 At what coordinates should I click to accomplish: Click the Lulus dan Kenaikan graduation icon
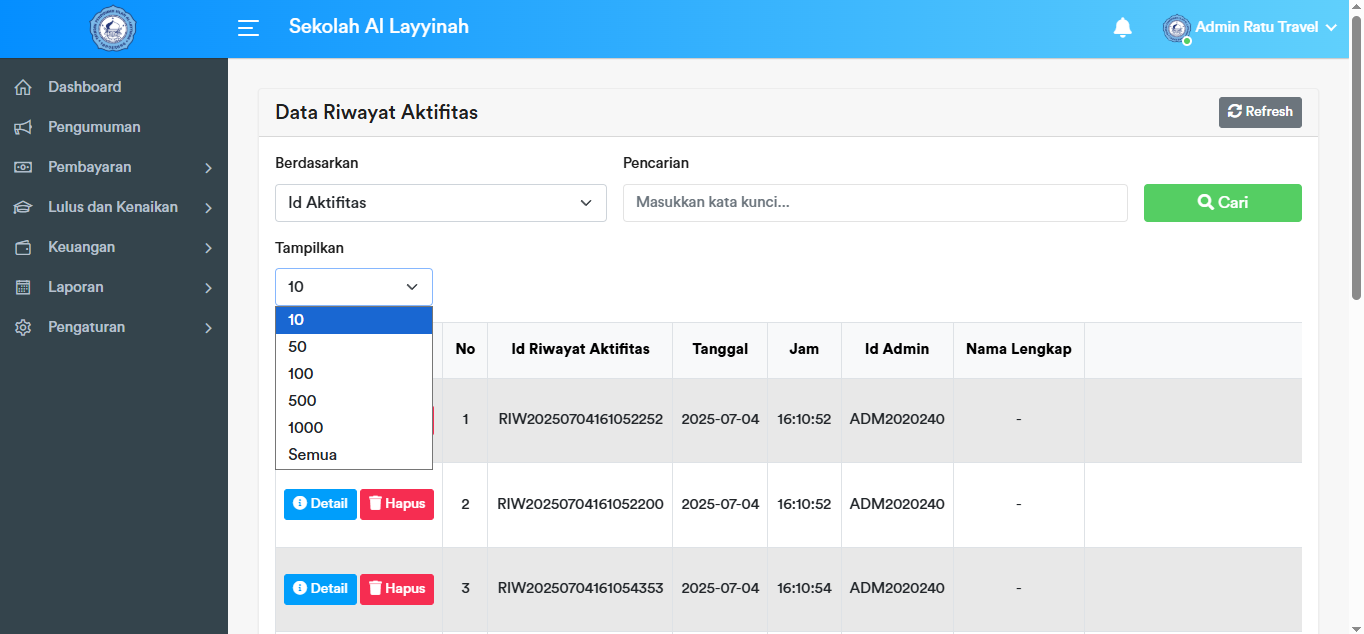click(x=23, y=207)
